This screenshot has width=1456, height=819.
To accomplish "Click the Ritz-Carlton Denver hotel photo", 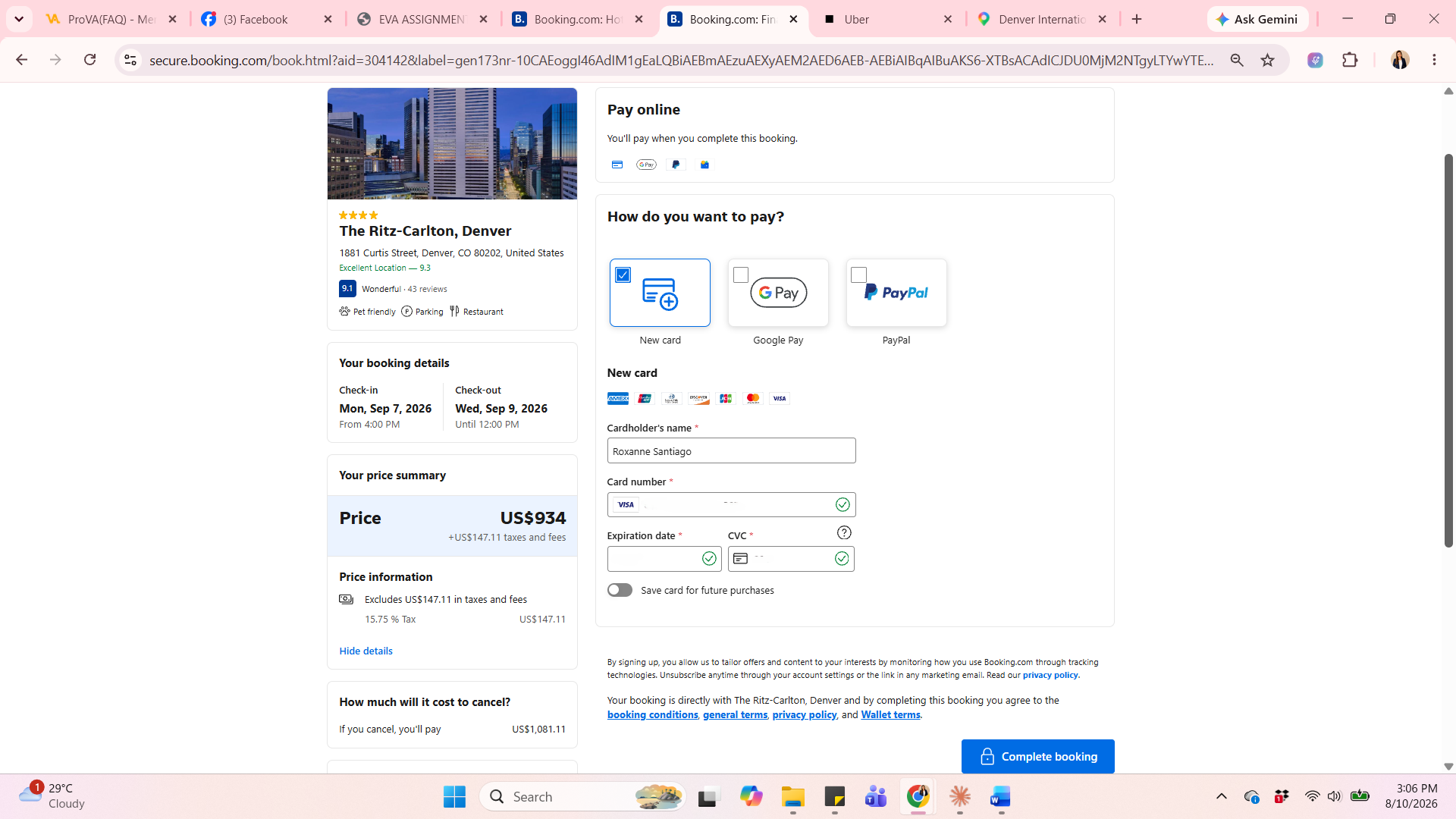I will click(x=452, y=143).
